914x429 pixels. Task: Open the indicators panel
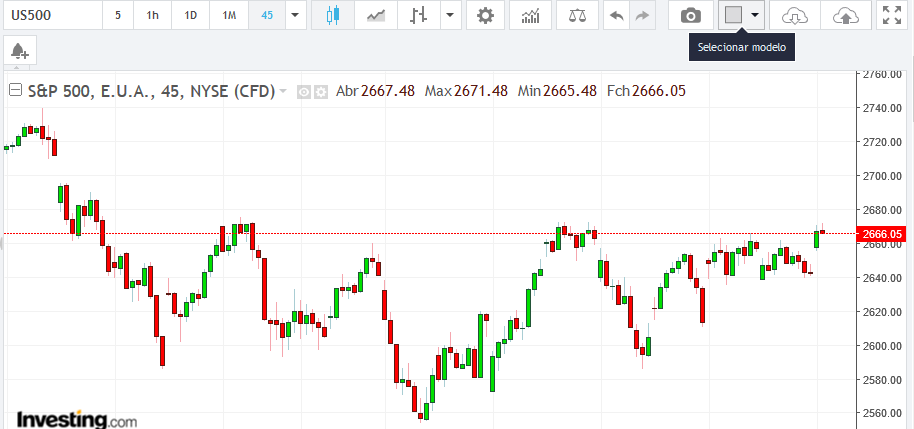[531, 15]
